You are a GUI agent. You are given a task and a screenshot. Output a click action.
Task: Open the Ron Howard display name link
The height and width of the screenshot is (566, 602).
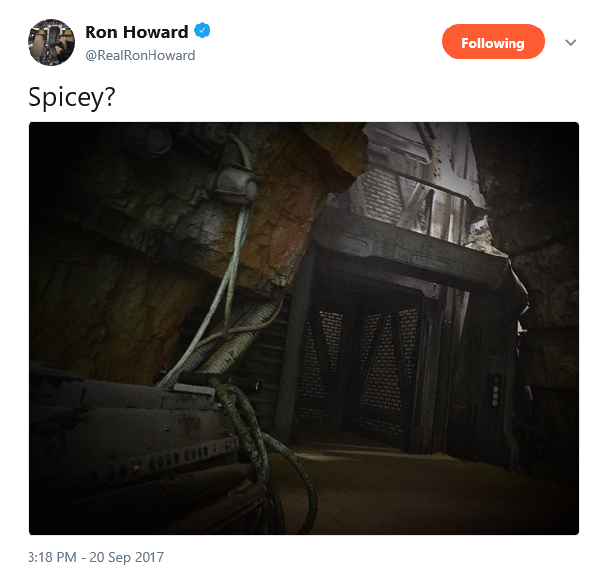136,32
